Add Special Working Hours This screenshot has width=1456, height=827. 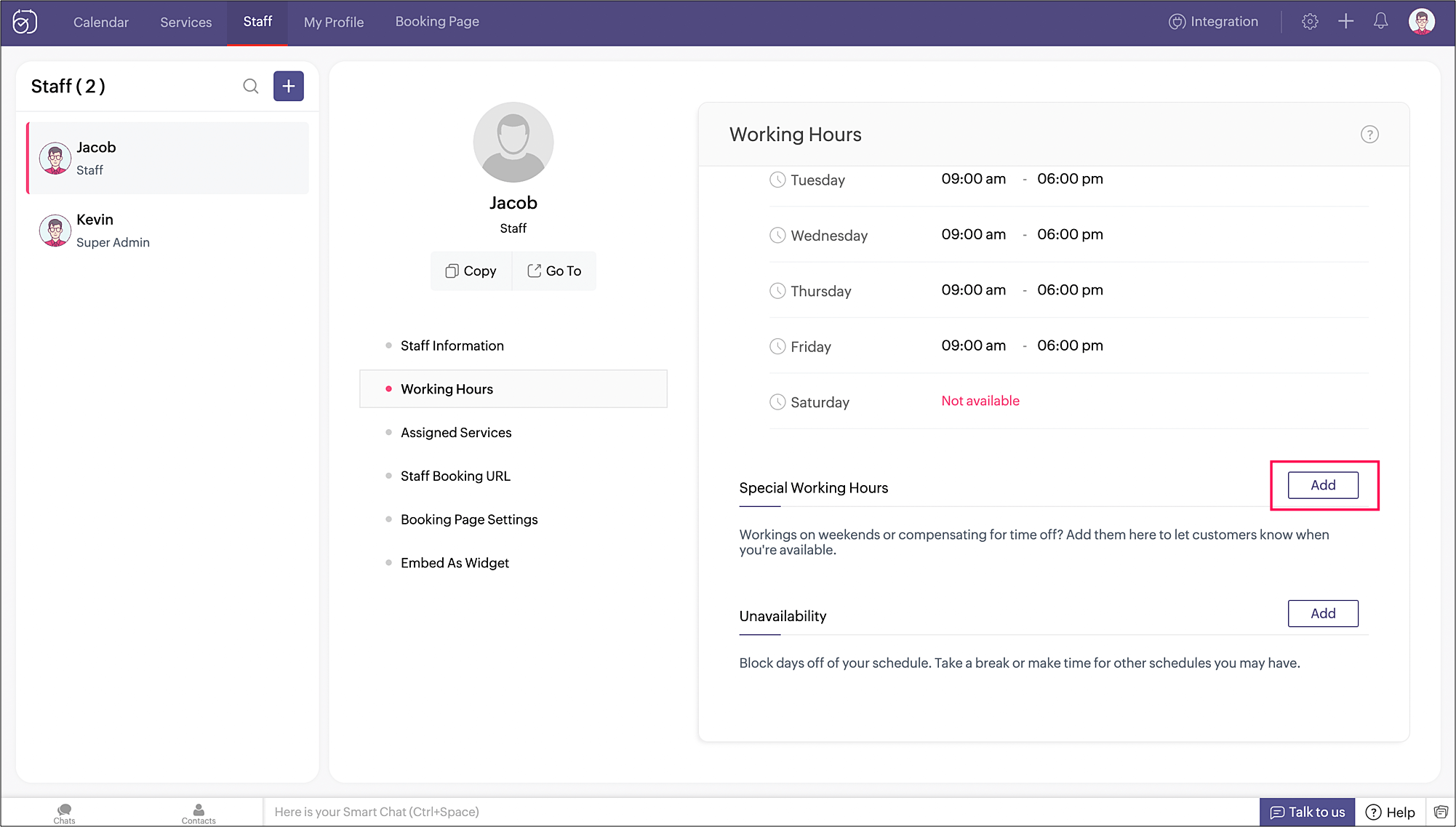[x=1323, y=485]
